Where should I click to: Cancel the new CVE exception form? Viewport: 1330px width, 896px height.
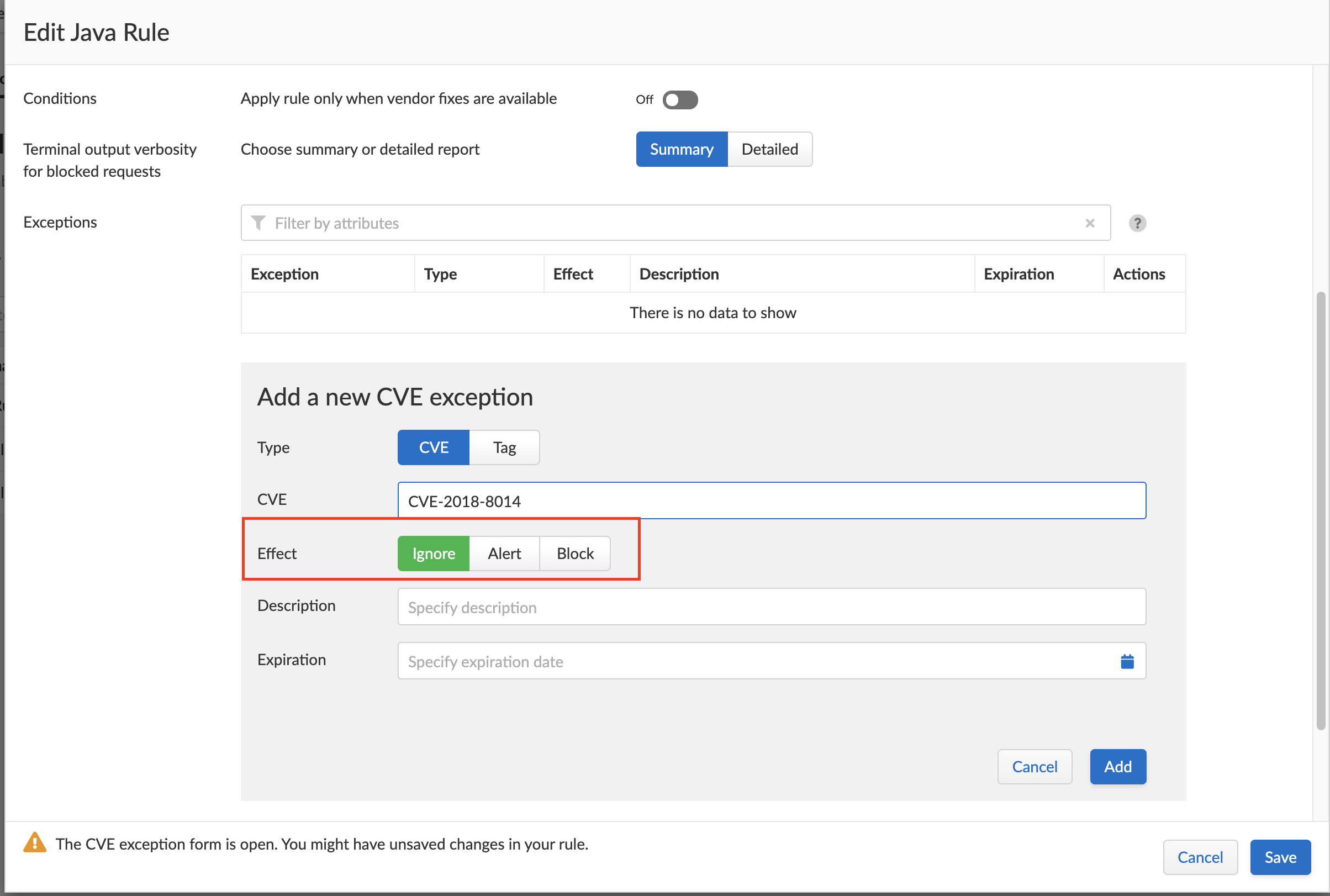[x=1034, y=766]
